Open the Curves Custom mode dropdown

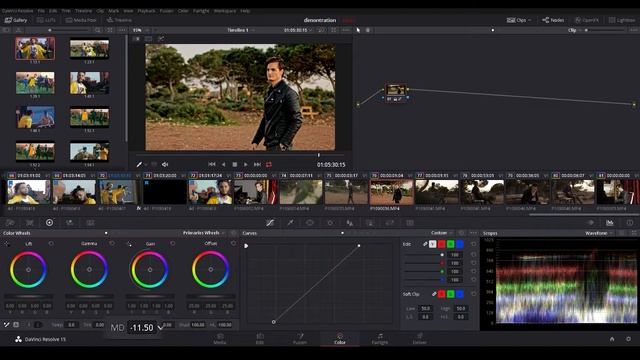click(x=442, y=233)
